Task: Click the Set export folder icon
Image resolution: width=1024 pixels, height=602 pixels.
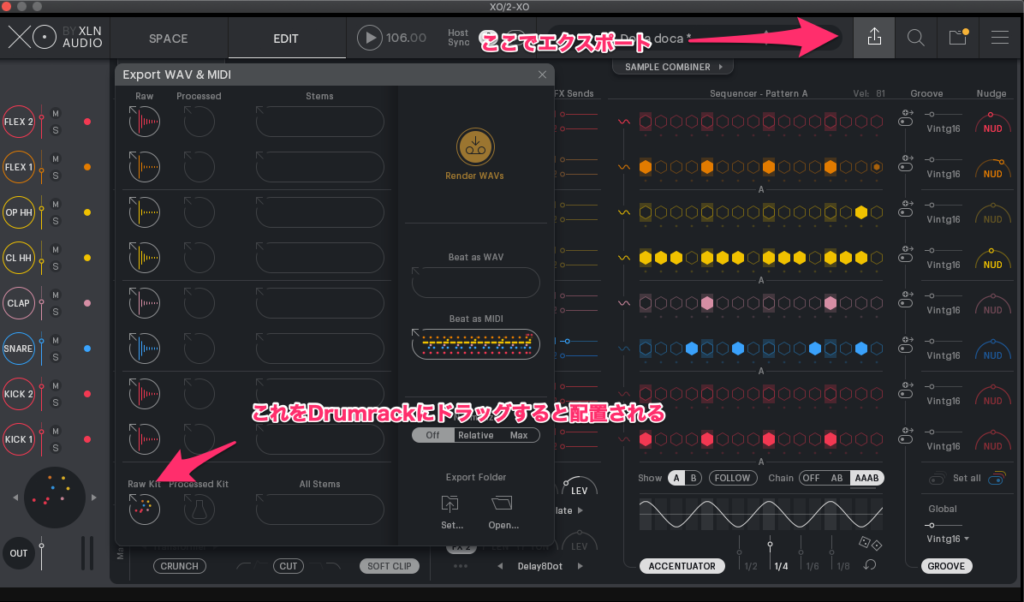Action: coord(452,505)
